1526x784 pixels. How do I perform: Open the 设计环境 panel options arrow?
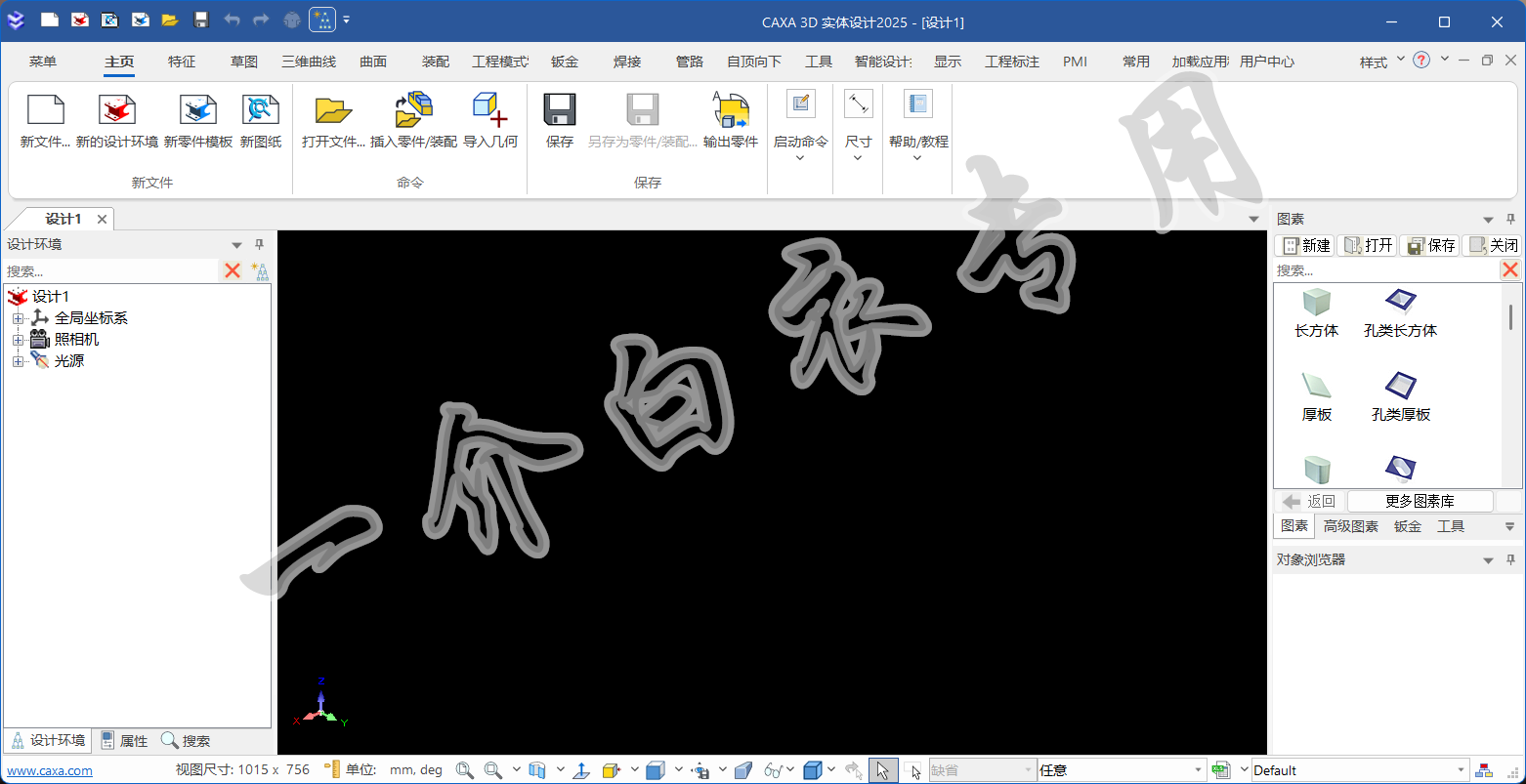point(236,245)
